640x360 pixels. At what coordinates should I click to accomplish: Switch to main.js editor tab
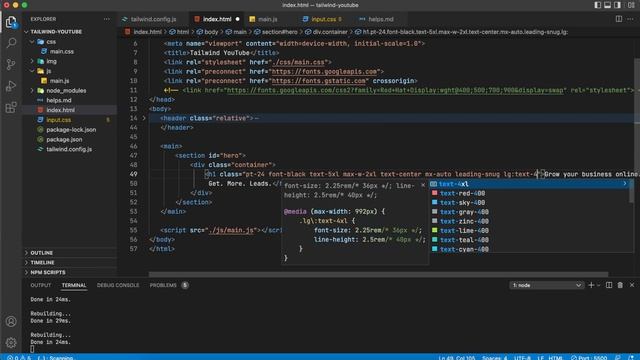pos(267,19)
